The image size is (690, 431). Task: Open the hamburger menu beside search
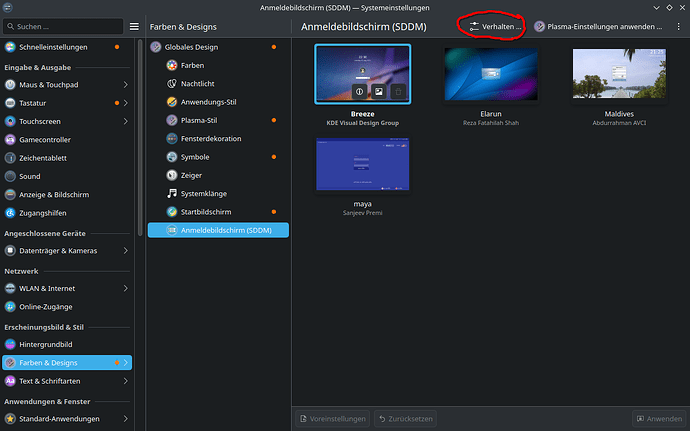coord(134,26)
